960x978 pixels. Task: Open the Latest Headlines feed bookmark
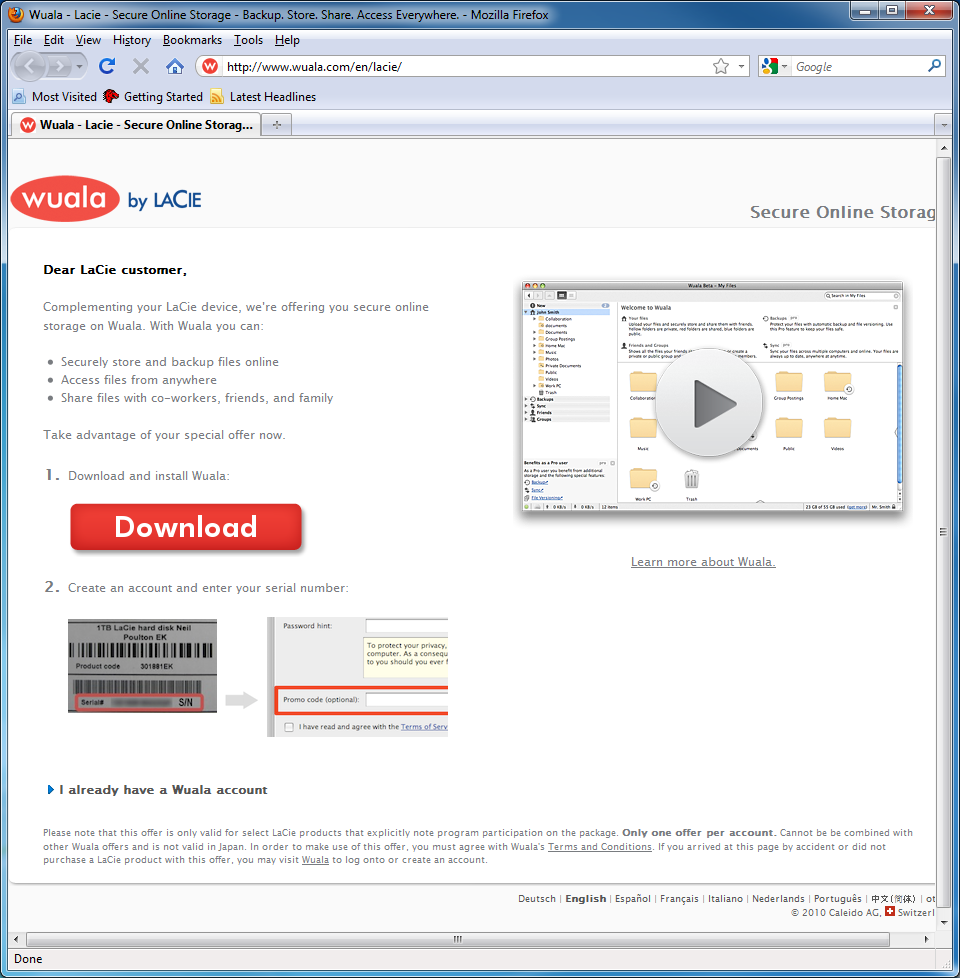tap(263, 97)
